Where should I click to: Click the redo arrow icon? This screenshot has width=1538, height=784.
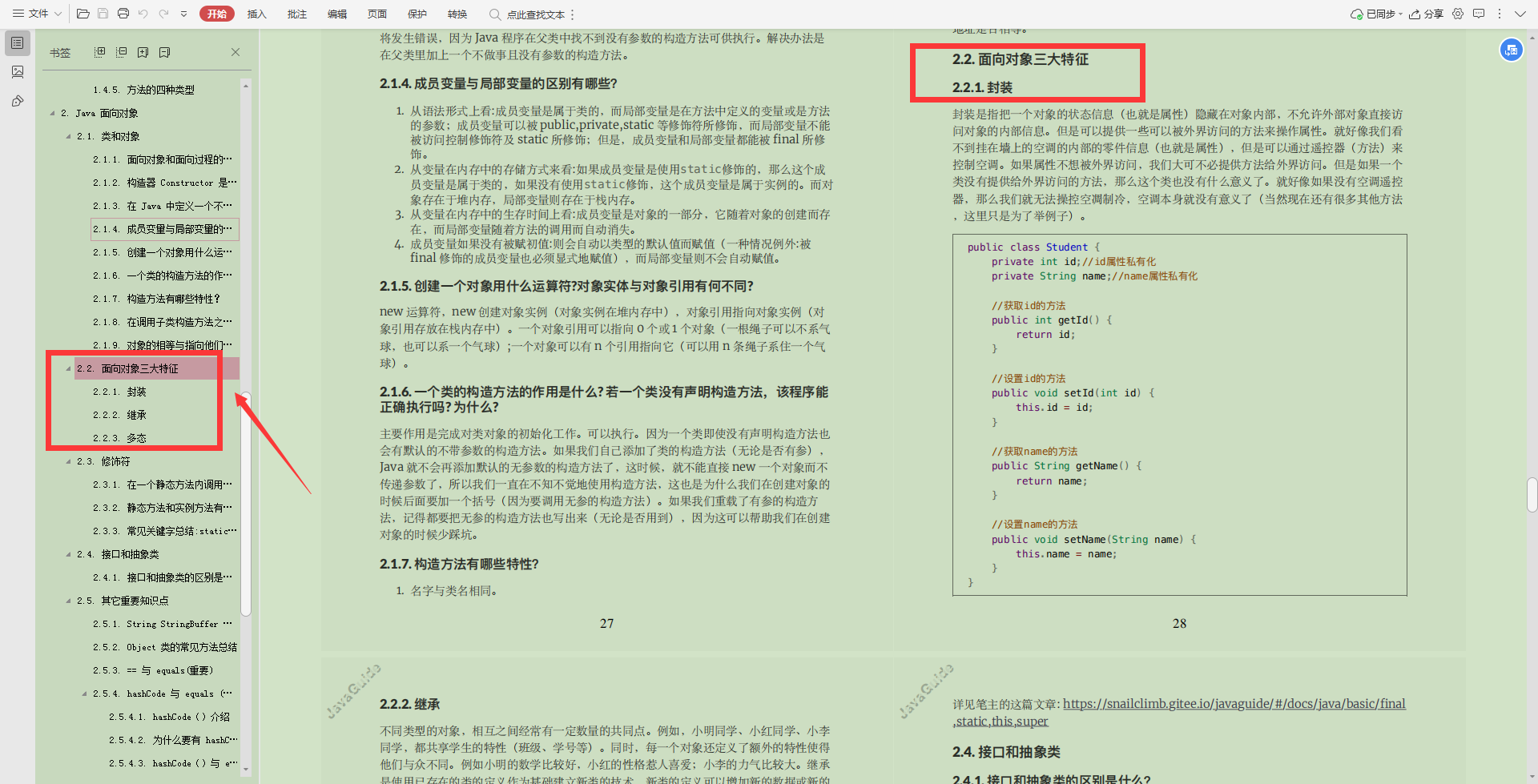pyautogui.click(x=163, y=14)
